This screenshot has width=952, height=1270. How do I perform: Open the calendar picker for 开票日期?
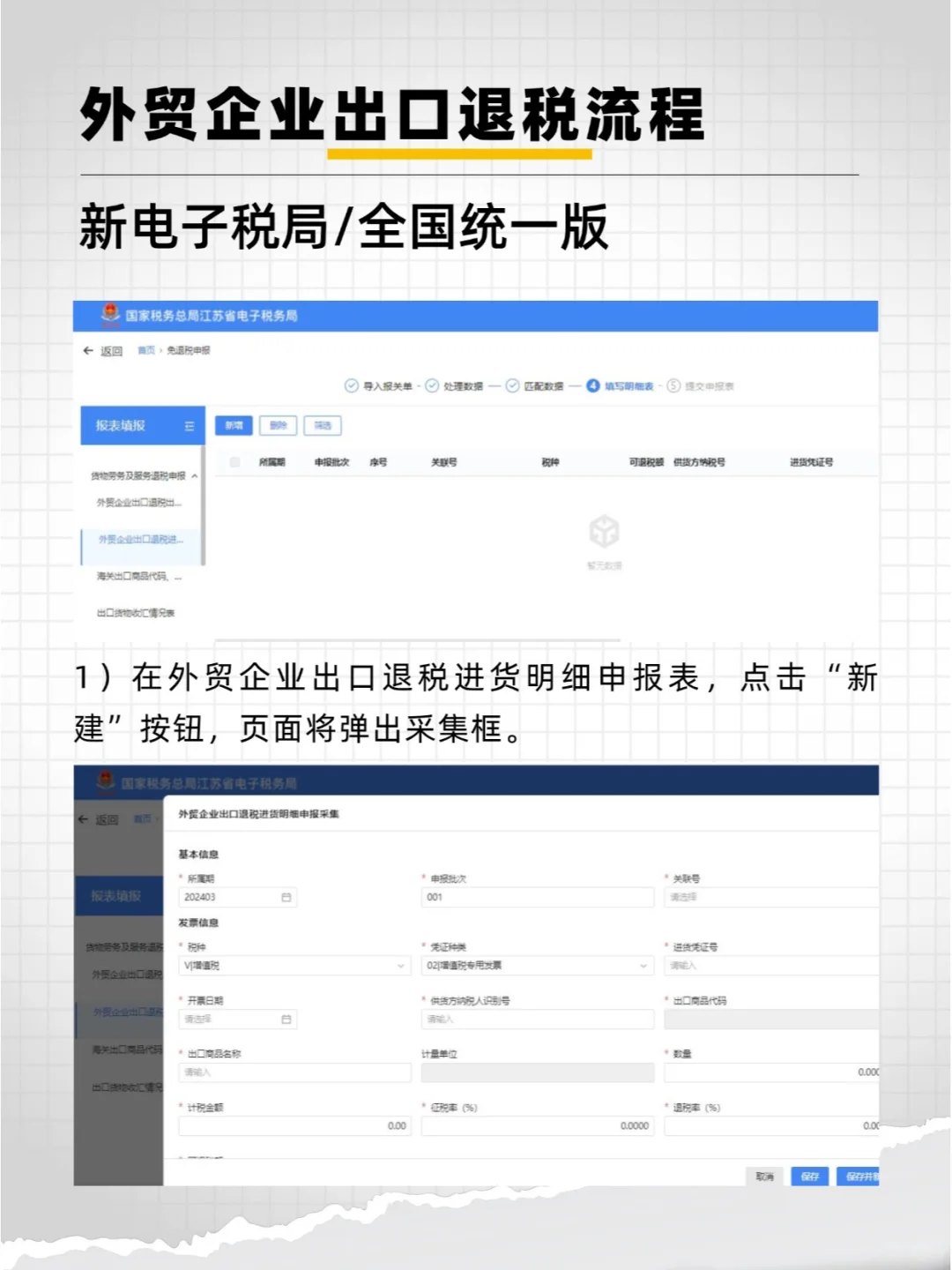point(286,1020)
